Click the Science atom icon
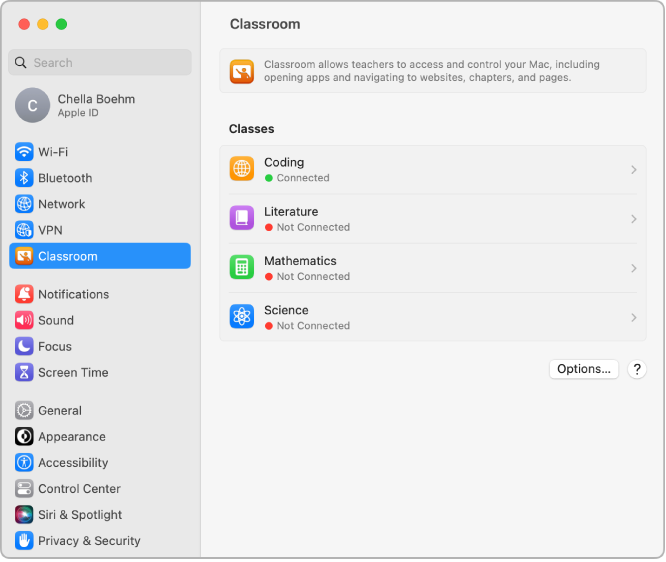Screen dimensions: 666x562 (242, 316)
